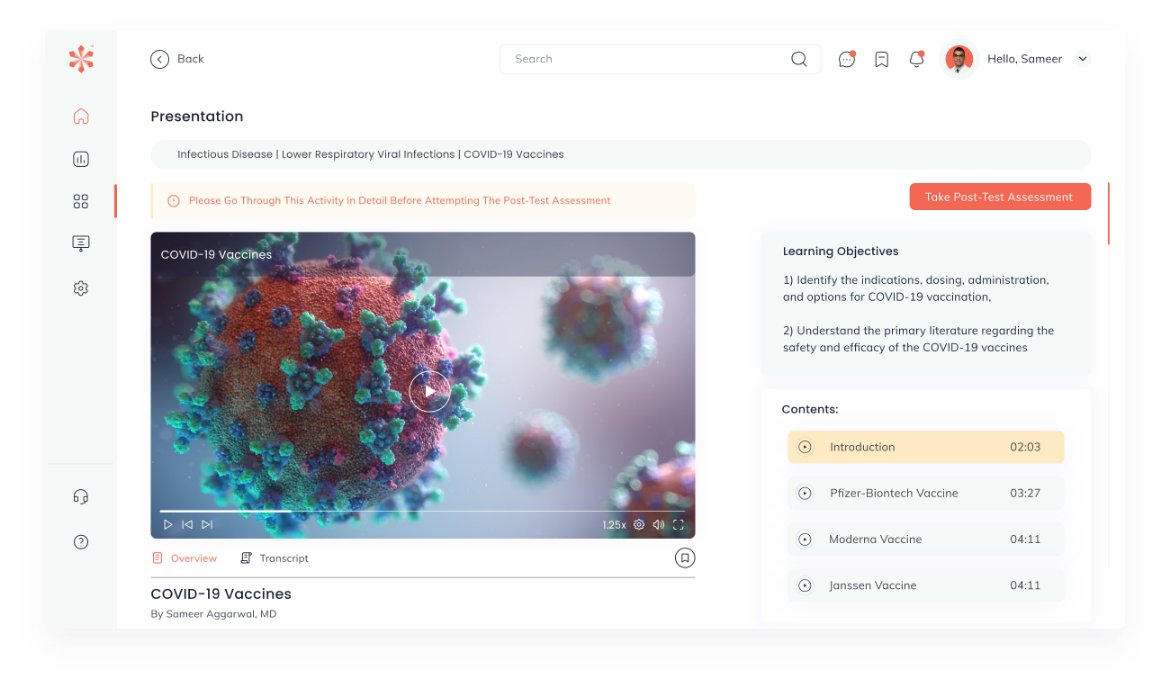The height and width of the screenshot is (689, 1170).
Task: Select the grid modules icon in sidebar
Action: pyautogui.click(x=81, y=202)
